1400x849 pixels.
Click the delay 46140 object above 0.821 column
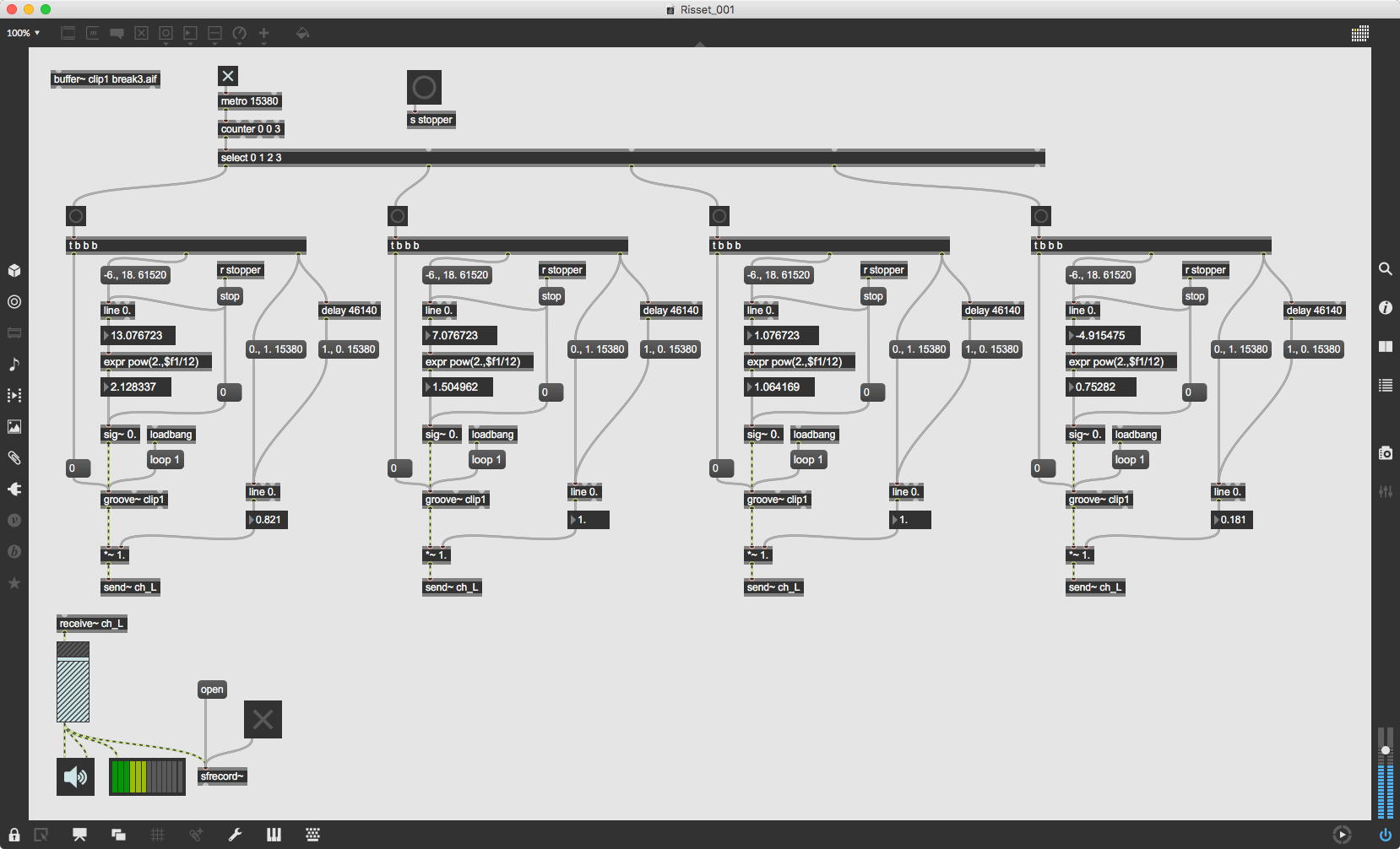(x=350, y=311)
